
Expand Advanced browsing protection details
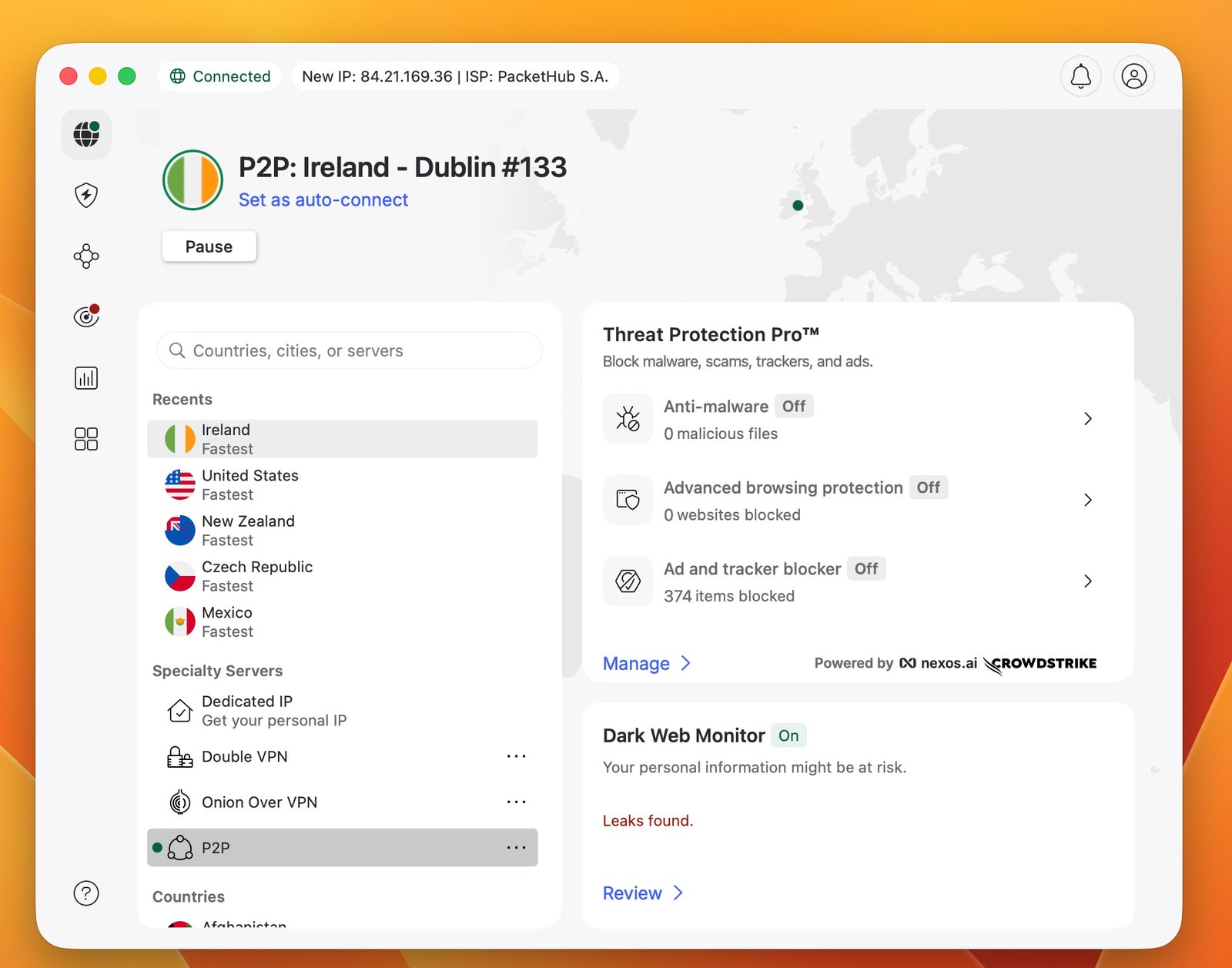pyautogui.click(x=1088, y=500)
